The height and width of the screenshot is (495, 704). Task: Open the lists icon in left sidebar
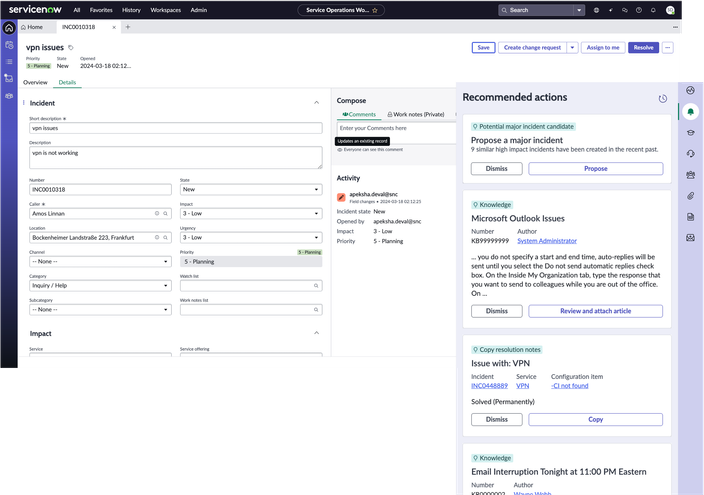coord(9,62)
